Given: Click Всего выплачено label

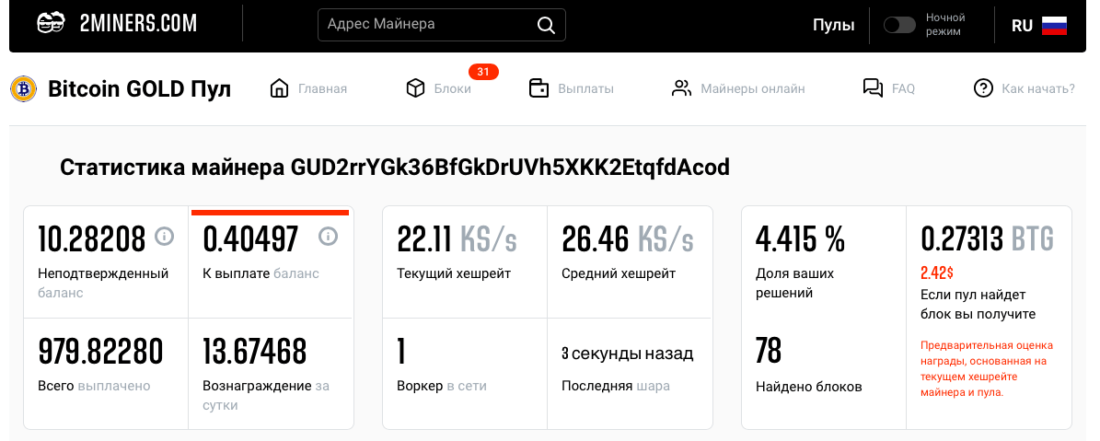Looking at the screenshot, I should (x=94, y=386).
